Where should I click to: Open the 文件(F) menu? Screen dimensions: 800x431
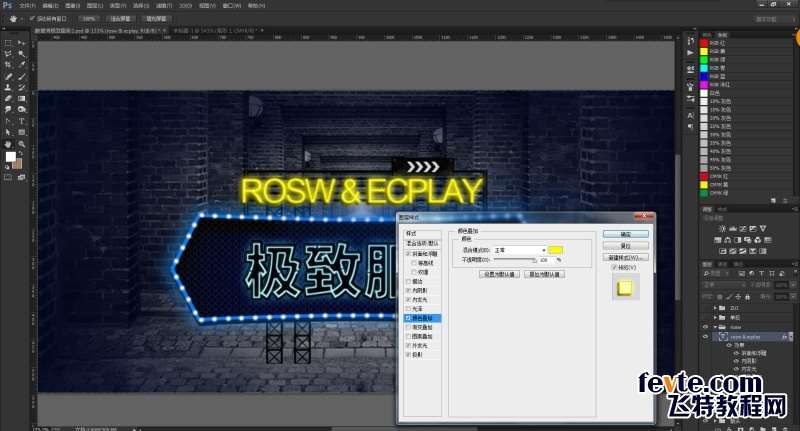[27, 6]
